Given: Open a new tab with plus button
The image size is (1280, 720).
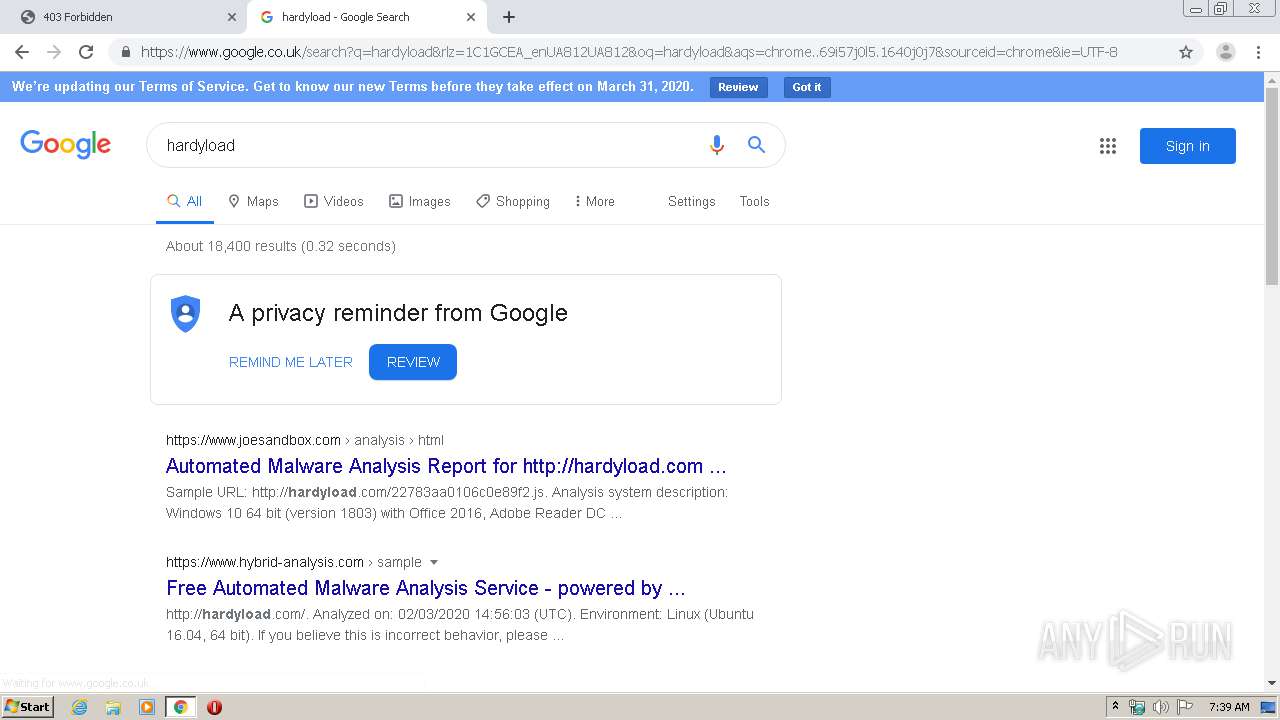Looking at the screenshot, I should point(509,17).
